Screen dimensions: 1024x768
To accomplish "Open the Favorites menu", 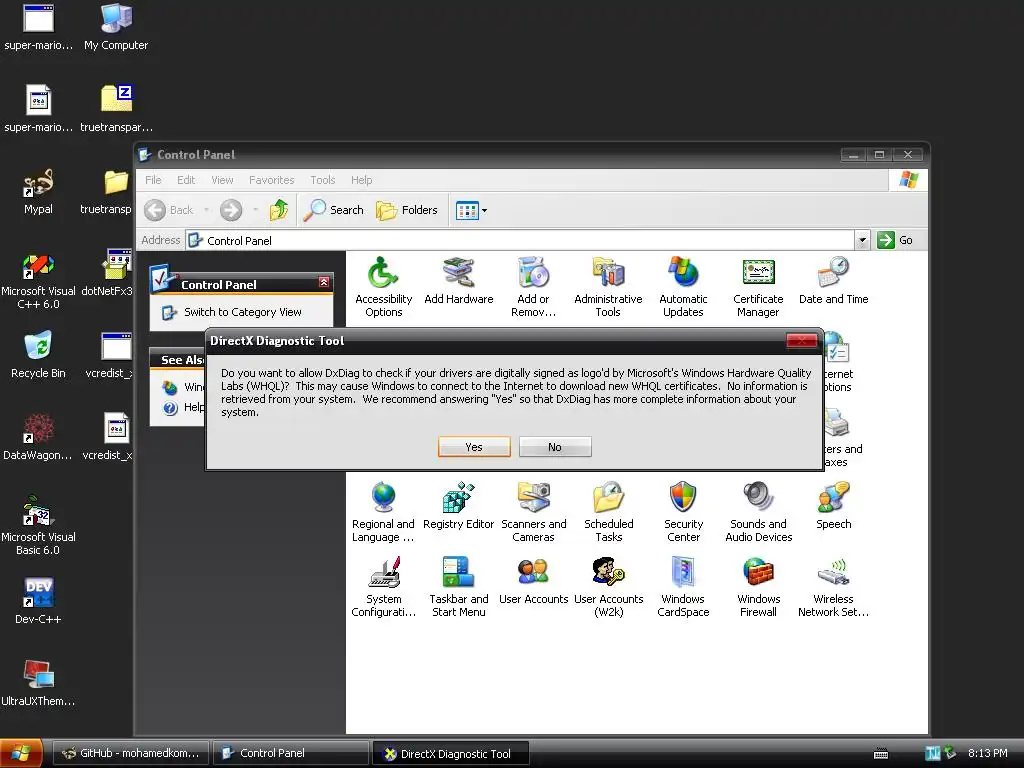I will [x=272, y=180].
